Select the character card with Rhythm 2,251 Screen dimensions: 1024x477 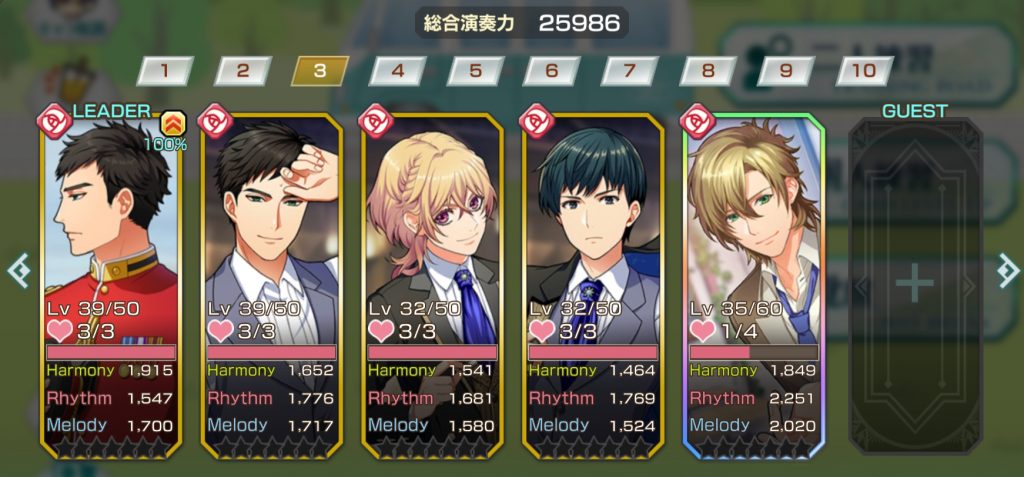(x=754, y=286)
